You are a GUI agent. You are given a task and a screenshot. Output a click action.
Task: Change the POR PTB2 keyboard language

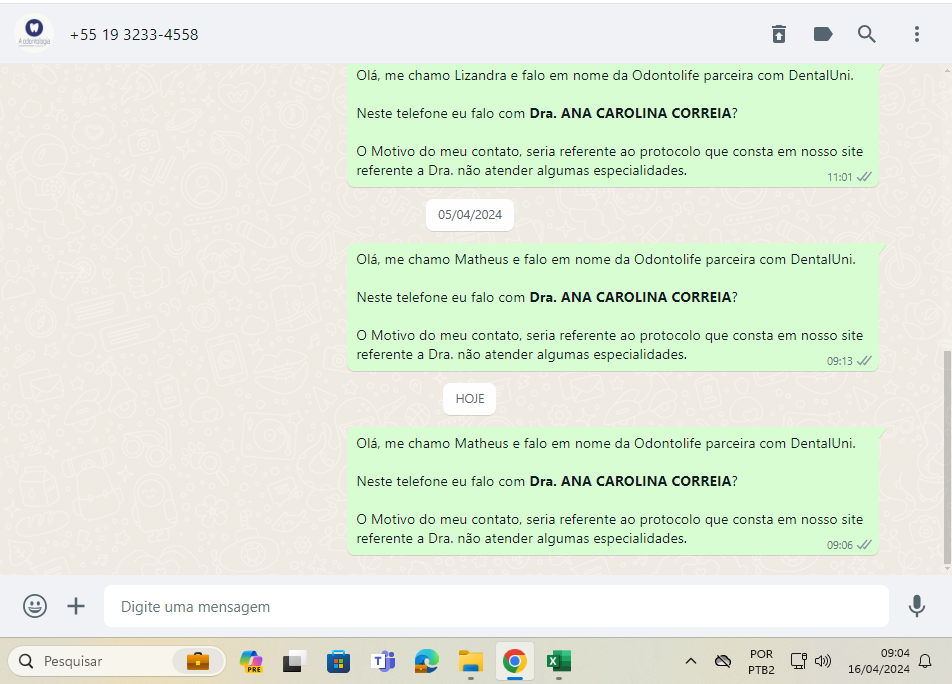(x=761, y=662)
